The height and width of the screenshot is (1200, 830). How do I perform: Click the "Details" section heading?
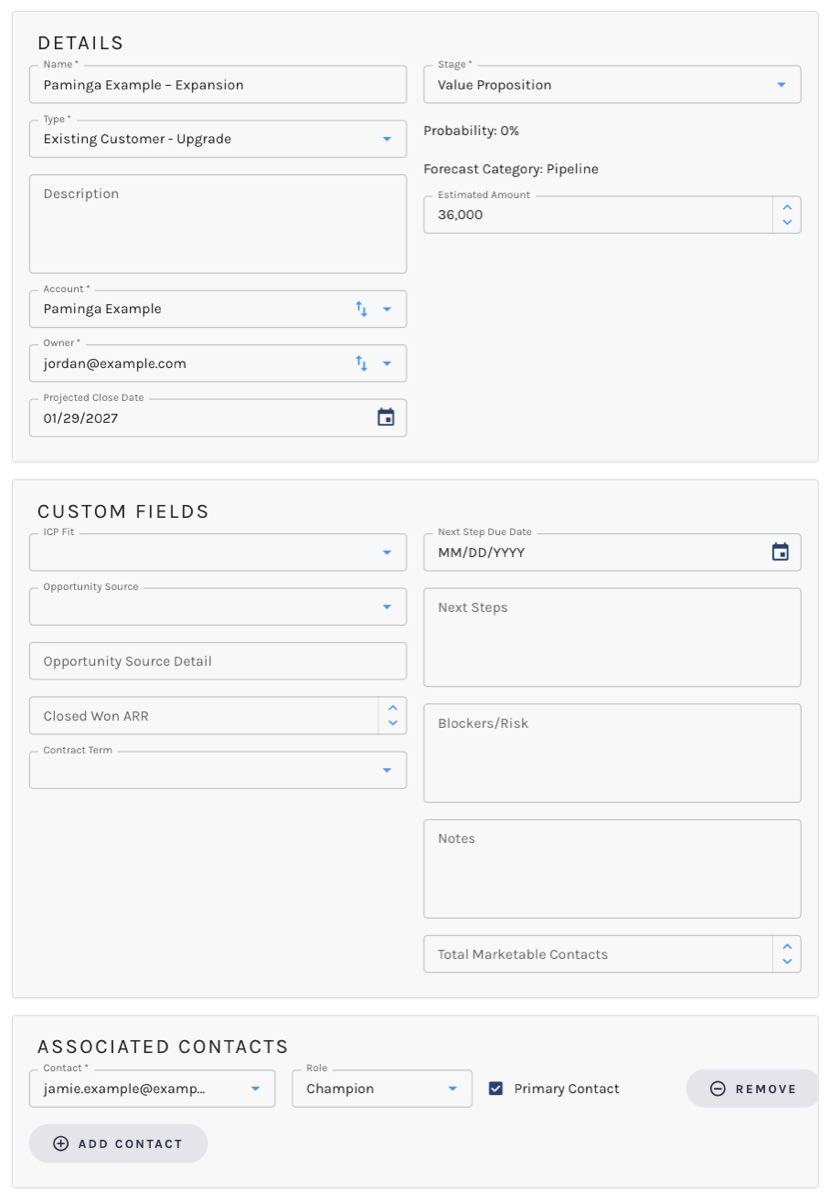click(x=81, y=43)
